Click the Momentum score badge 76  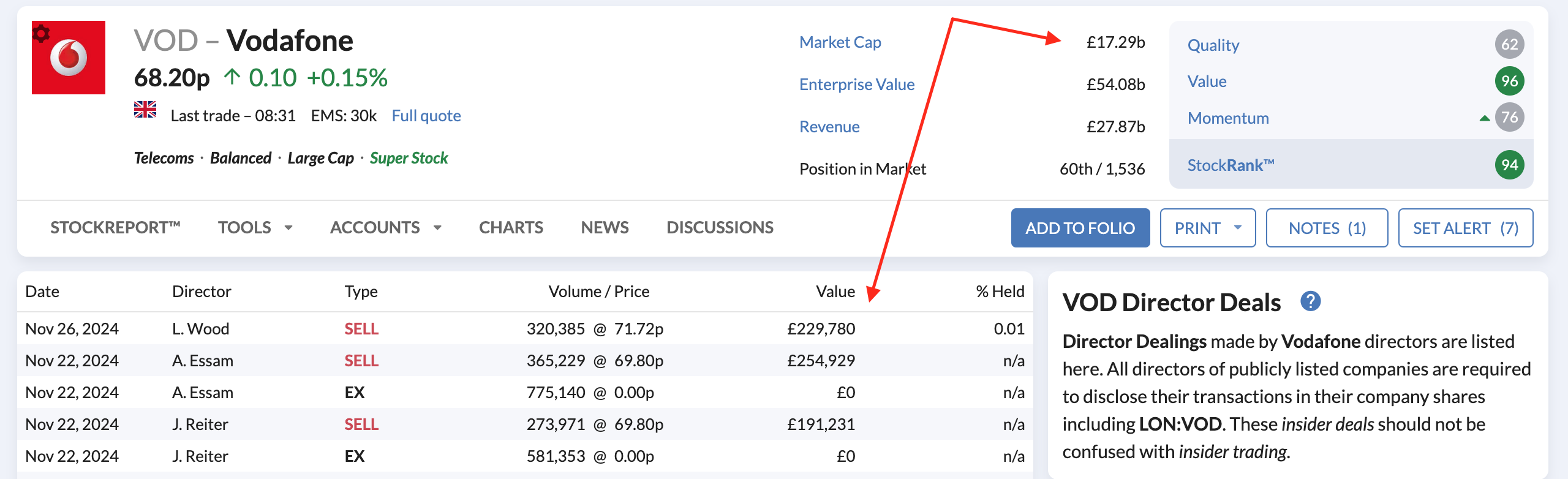tap(1509, 117)
